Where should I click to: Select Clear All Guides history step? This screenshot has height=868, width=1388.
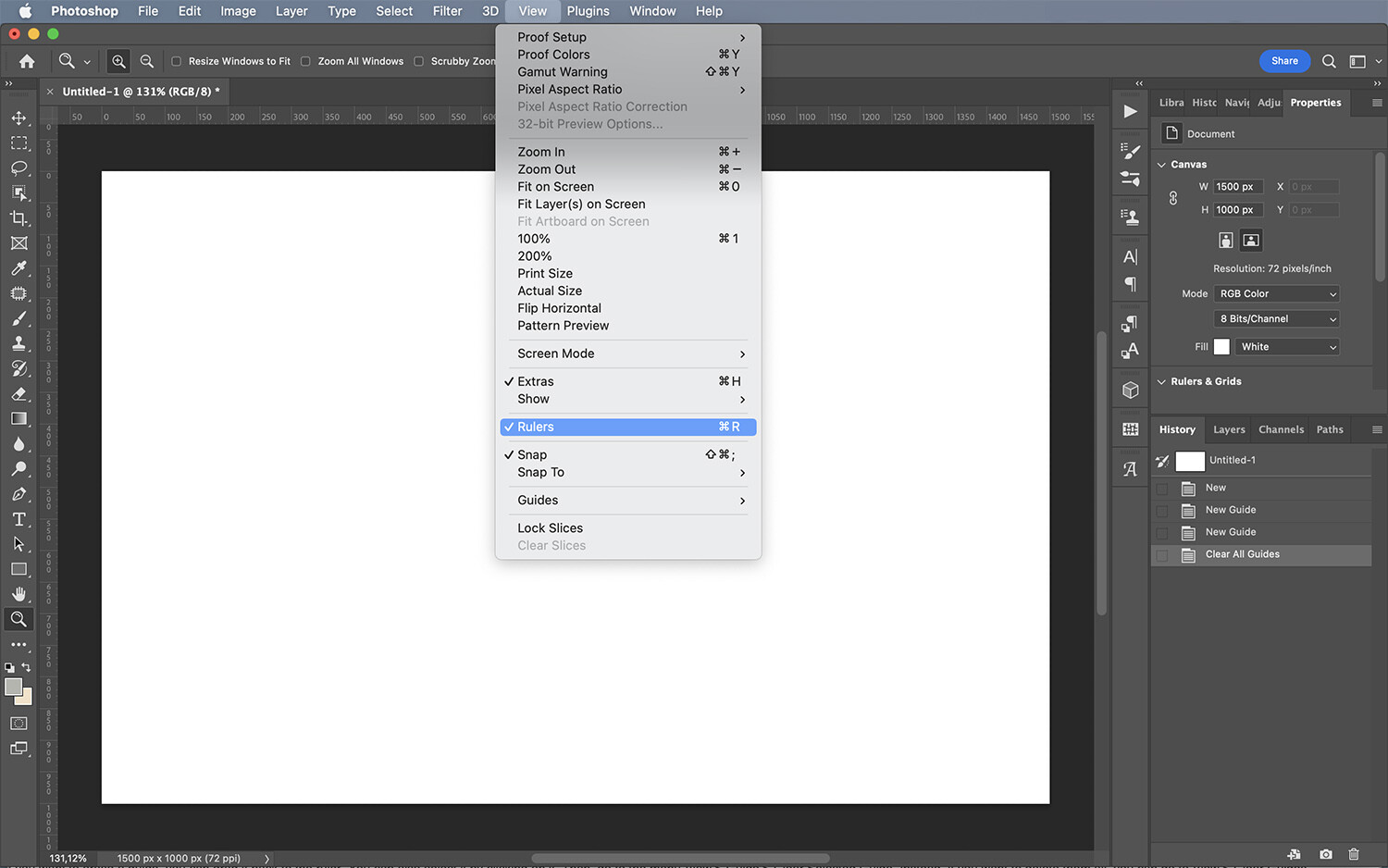pyautogui.click(x=1243, y=554)
